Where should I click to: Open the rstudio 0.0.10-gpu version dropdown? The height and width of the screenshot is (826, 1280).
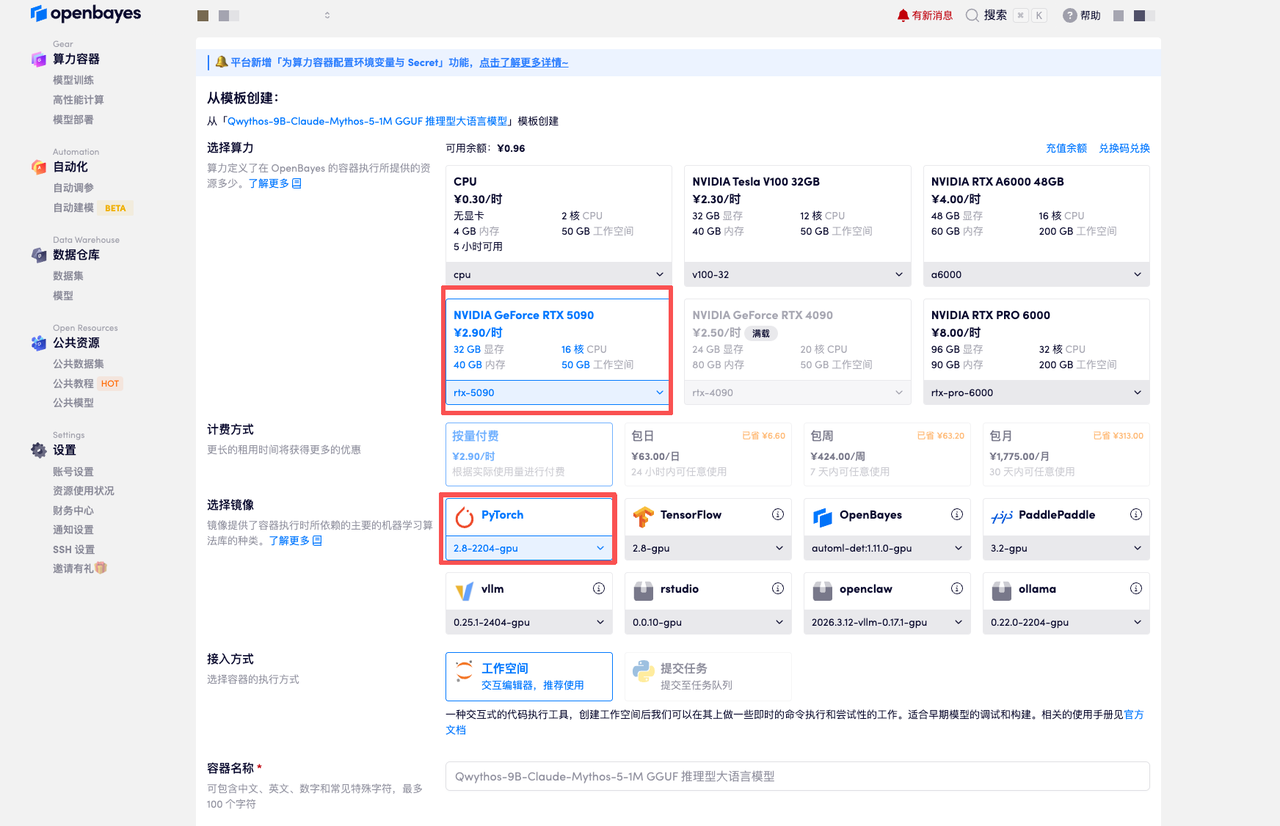coord(708,622)
